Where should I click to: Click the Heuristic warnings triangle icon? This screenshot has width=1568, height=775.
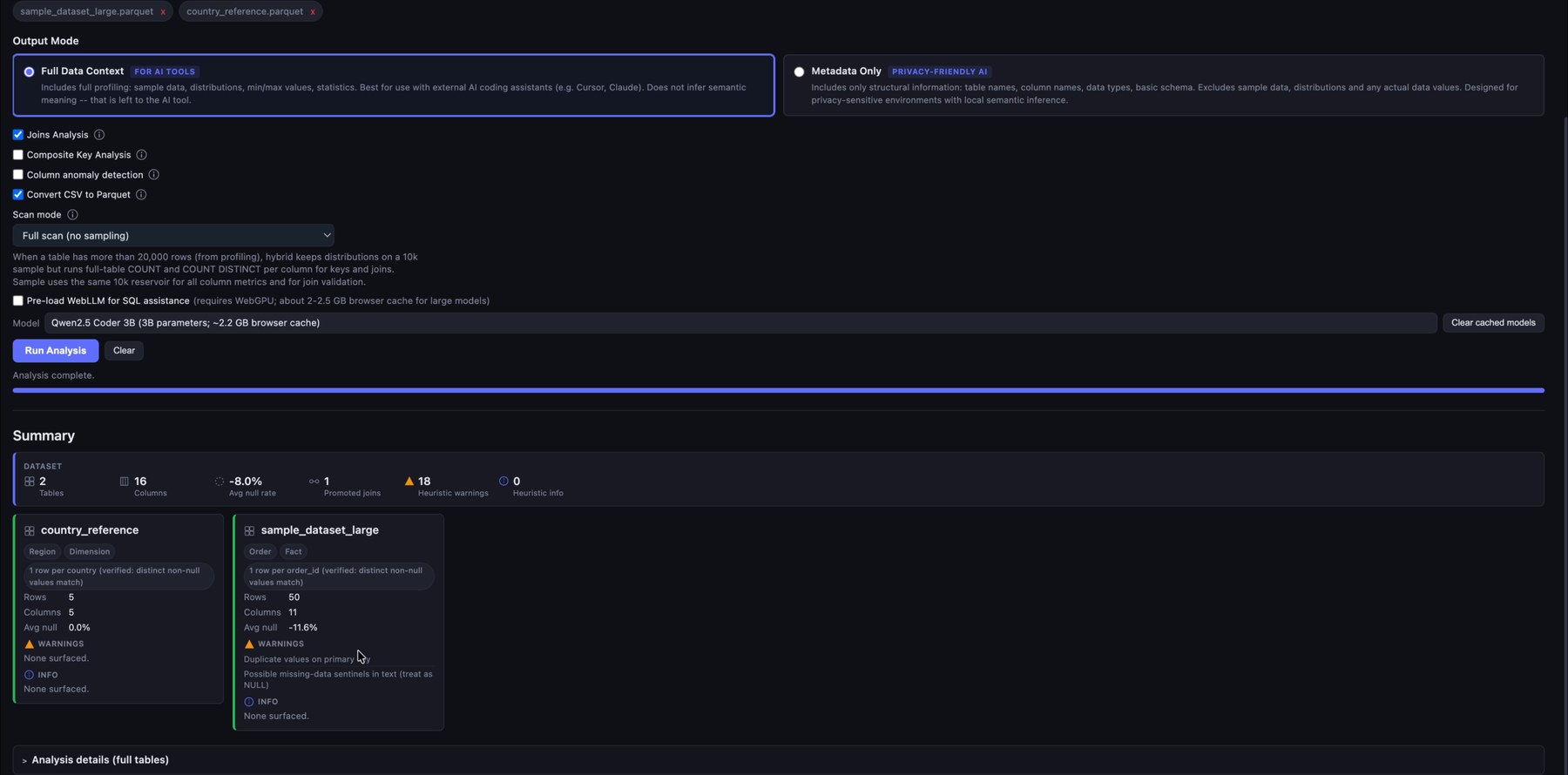point(409,481)
